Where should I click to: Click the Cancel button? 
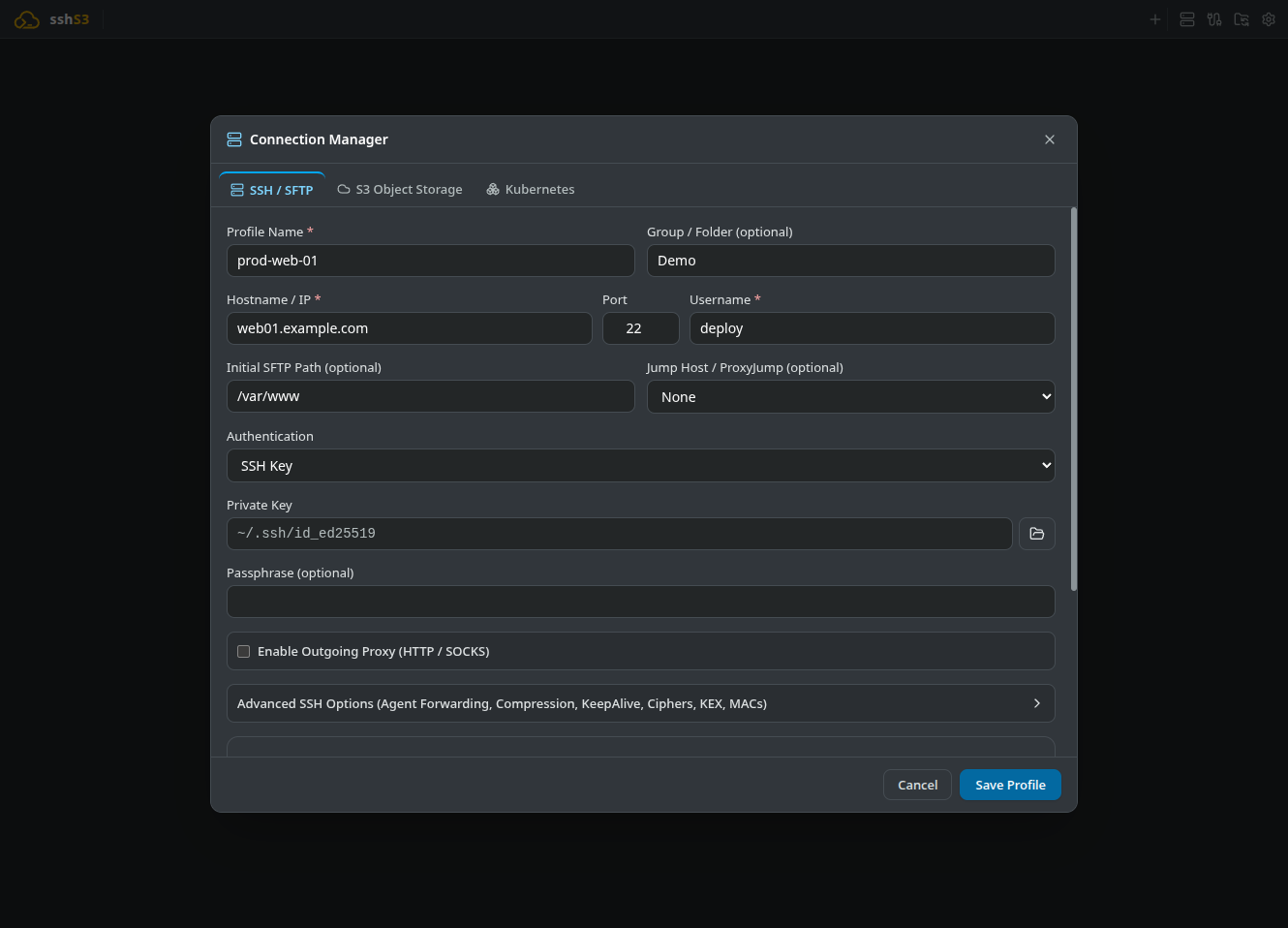[x=917, y=785]
